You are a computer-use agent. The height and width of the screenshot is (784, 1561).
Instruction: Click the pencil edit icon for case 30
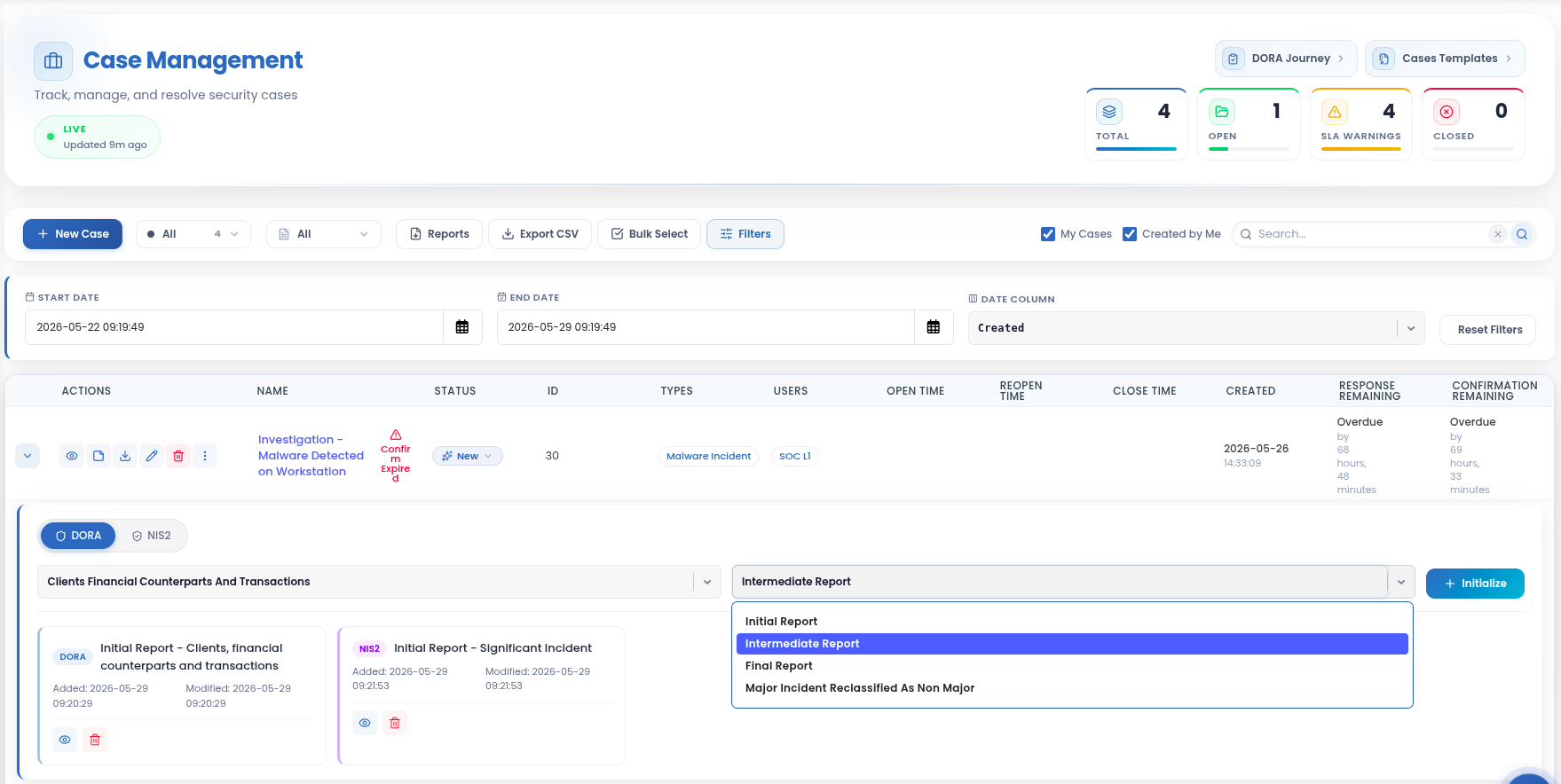[x=152, y=456]
